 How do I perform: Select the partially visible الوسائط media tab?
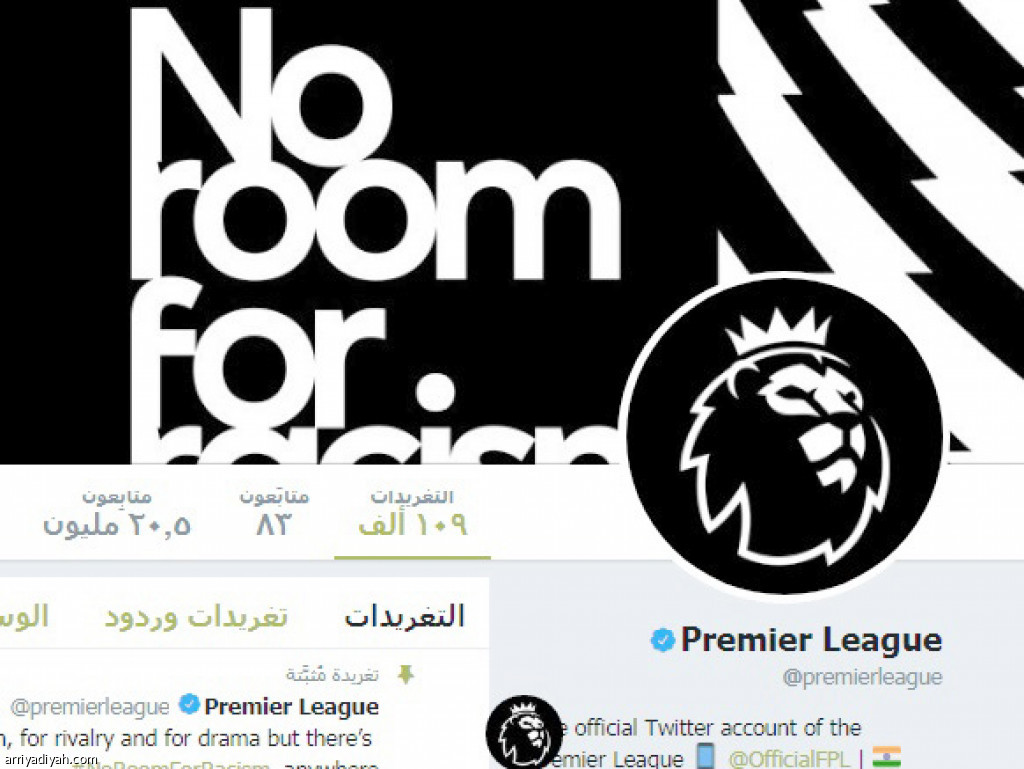24,616
